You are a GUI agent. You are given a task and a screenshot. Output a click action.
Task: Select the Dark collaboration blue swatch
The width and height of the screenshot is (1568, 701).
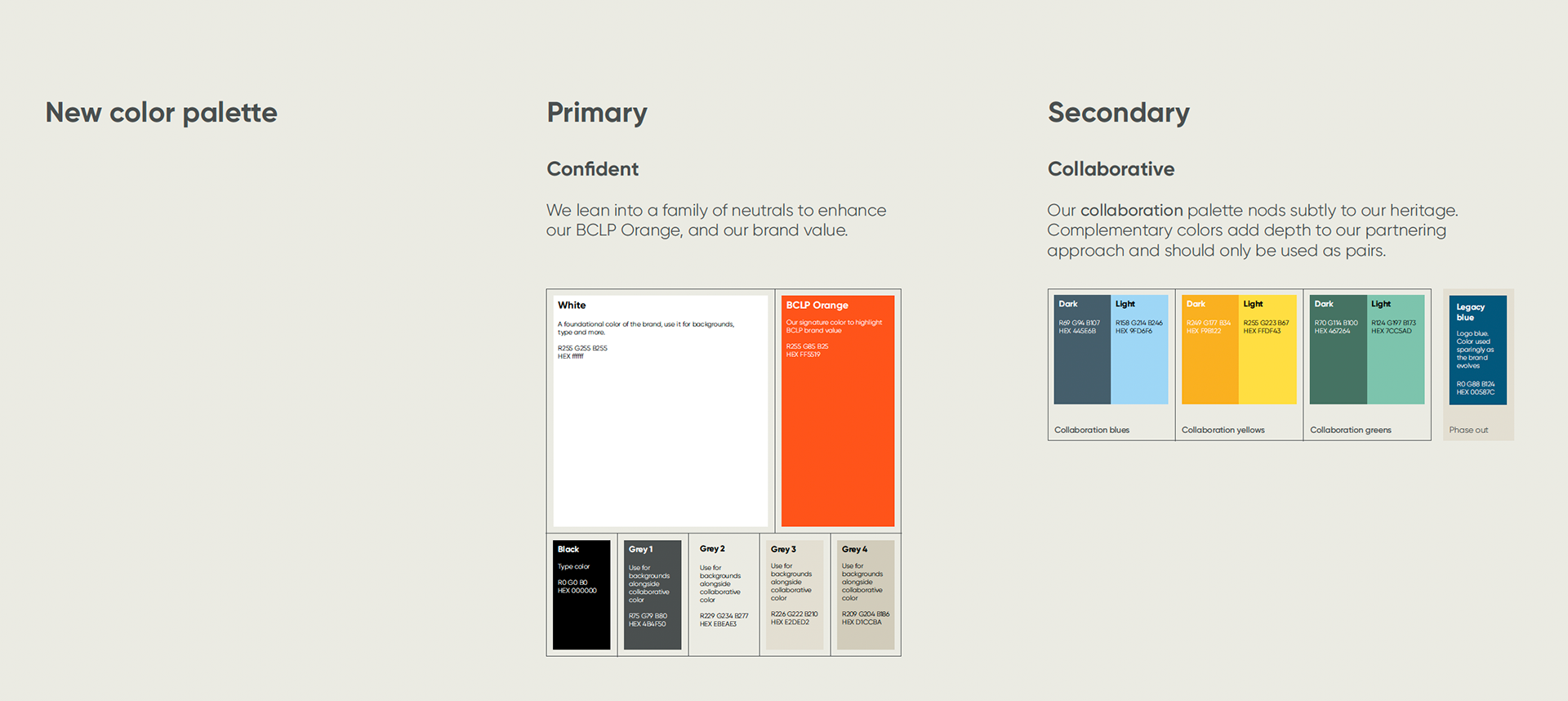[x=1082, y=350]
